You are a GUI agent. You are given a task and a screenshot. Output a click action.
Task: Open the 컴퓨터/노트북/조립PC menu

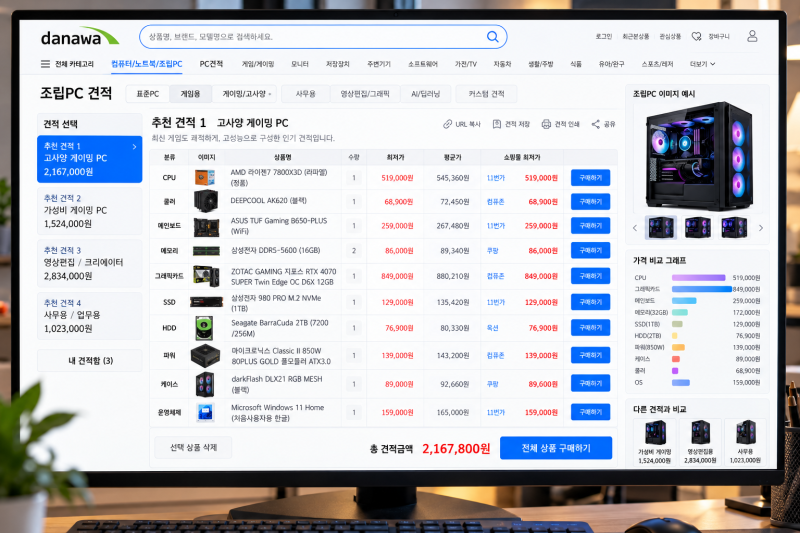pyautogui.click(x=147, y=64)
